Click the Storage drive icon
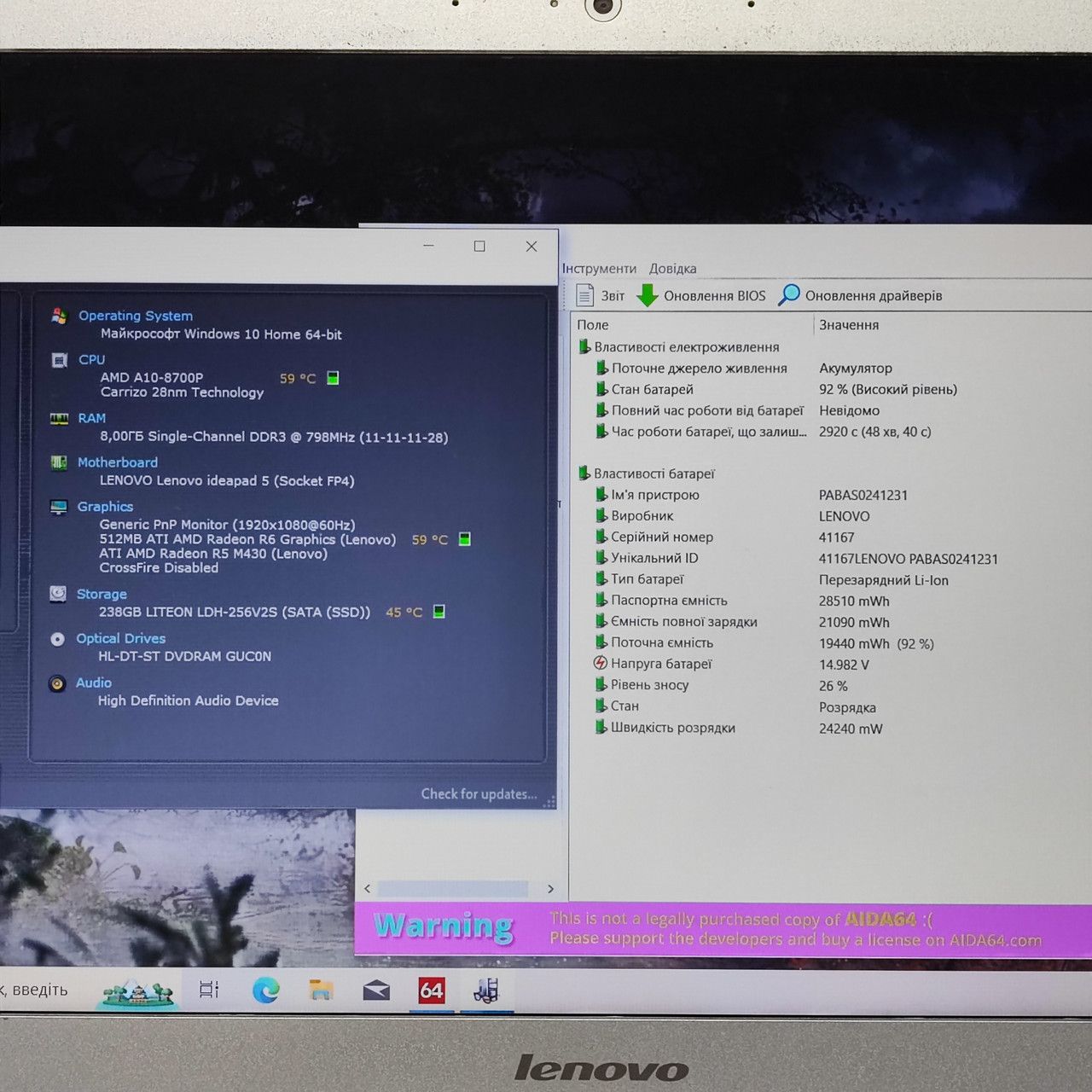The width and height of the screenshot is (1092, 1092). point(58,594)
